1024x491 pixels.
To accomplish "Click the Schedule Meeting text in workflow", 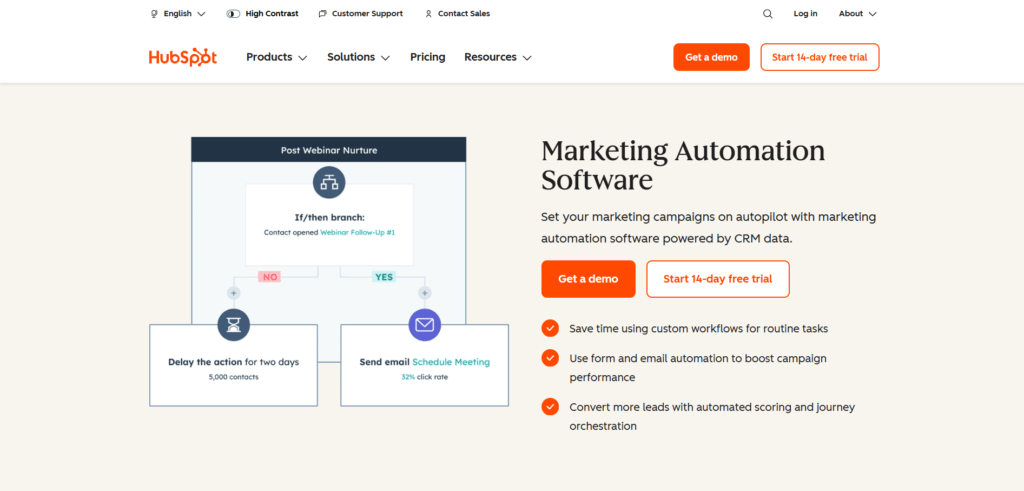I will (451, 362).
